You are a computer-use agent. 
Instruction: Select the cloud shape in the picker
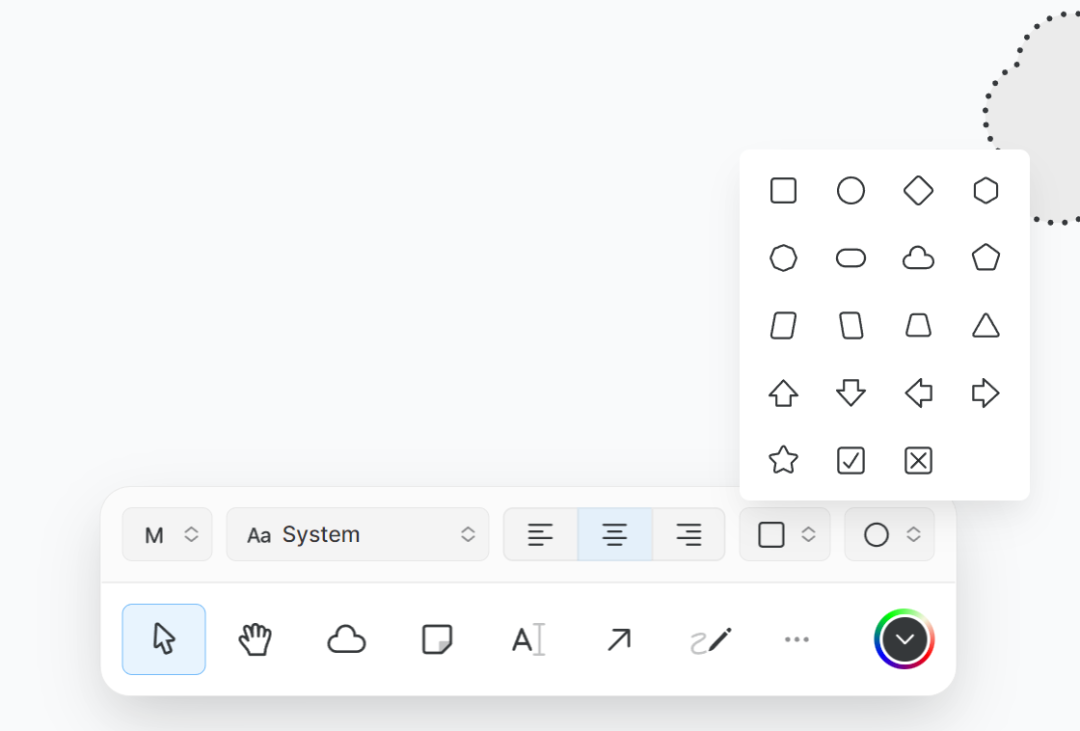[918, 258]
